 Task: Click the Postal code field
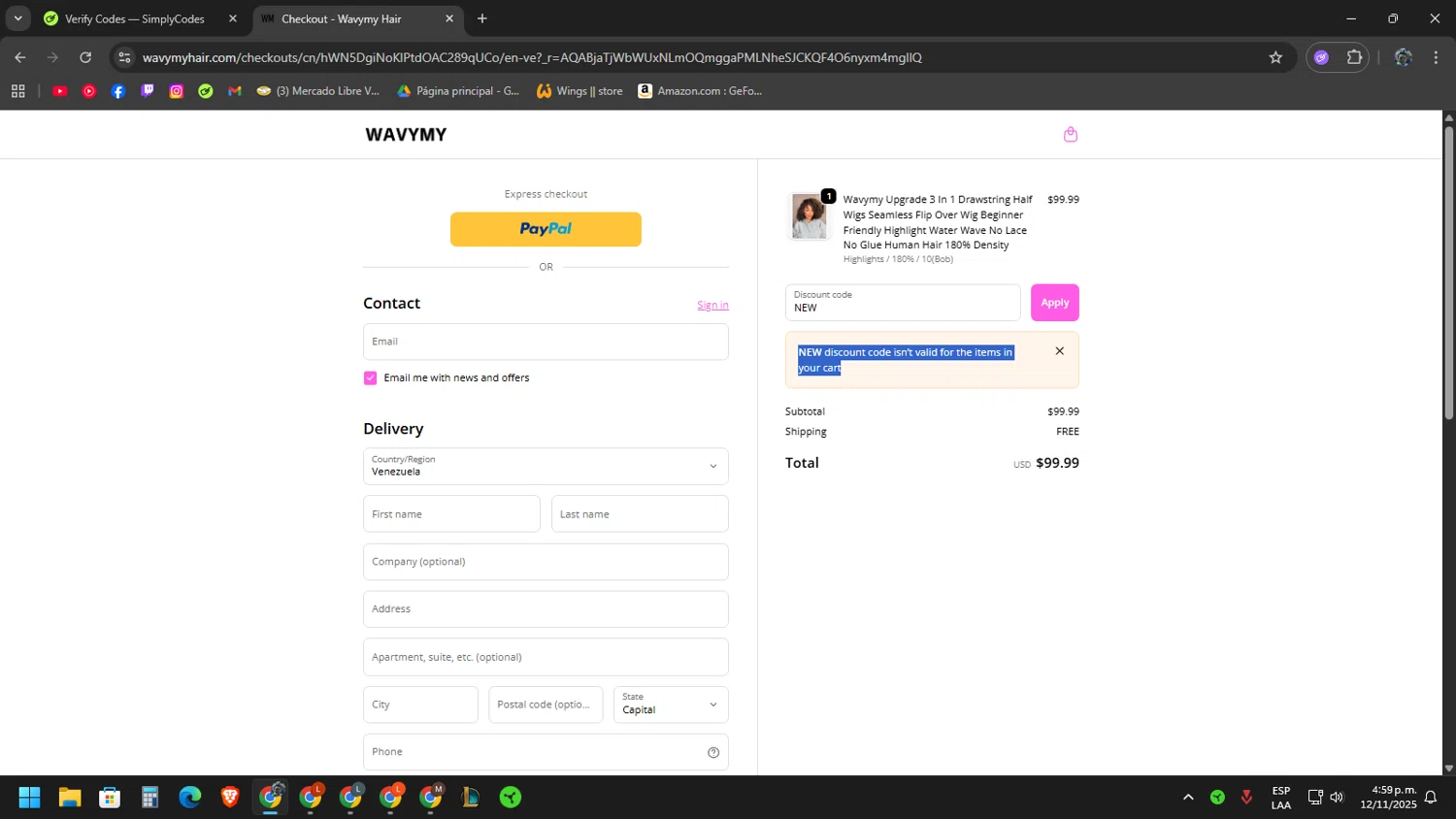546,704
